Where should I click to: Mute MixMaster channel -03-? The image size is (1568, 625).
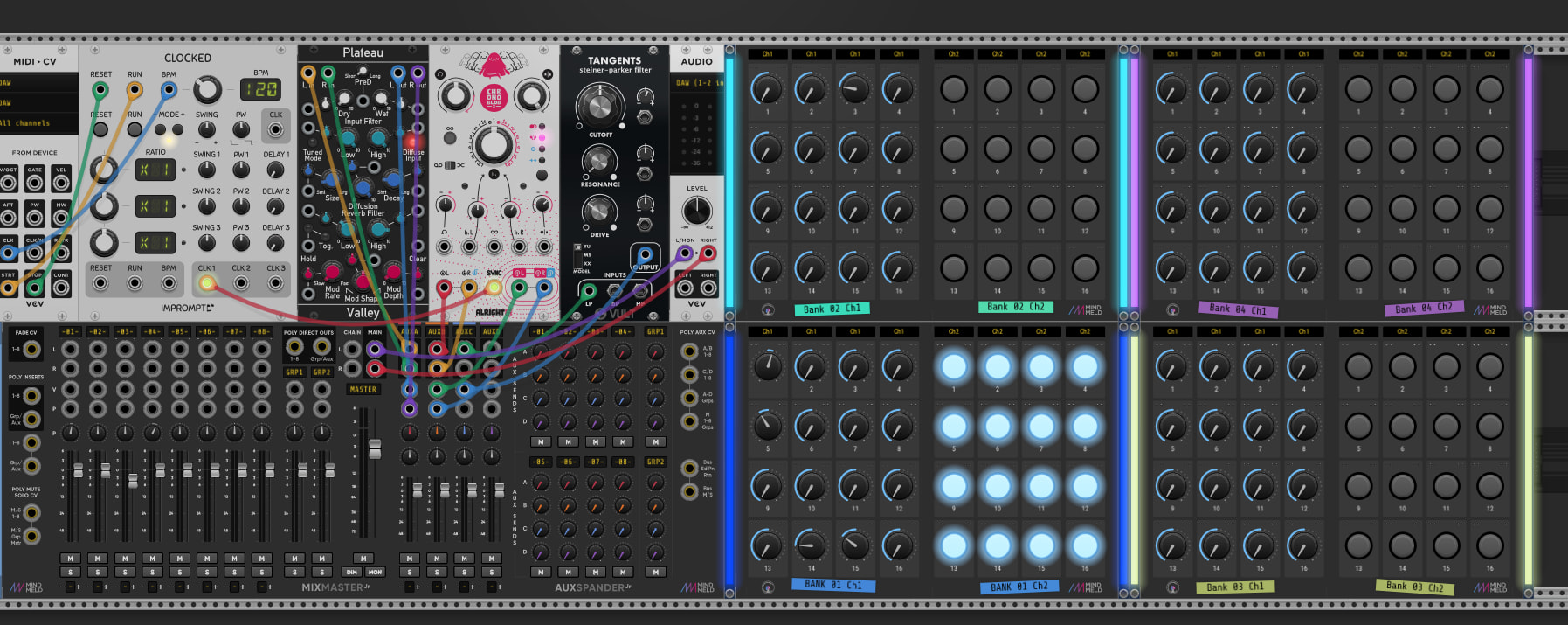[125, 559]
